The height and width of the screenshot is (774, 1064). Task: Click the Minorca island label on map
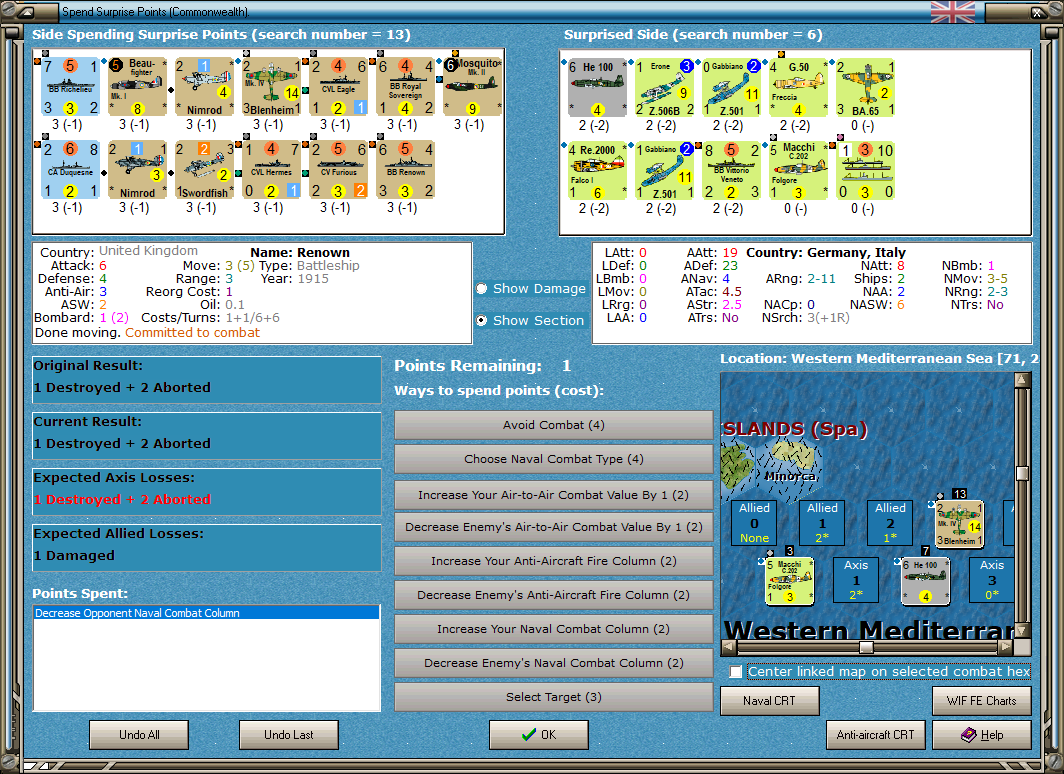[x=791, y=476]
